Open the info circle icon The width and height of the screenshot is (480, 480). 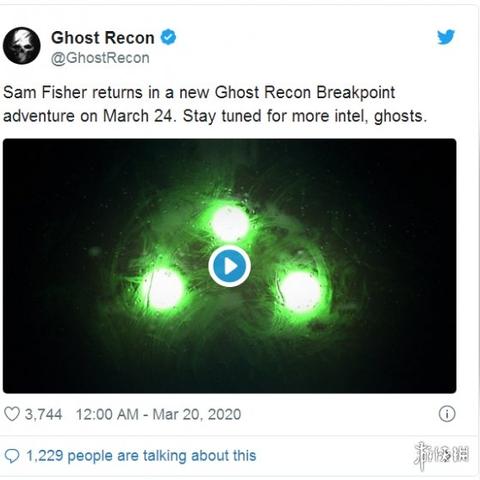tap(447, 414)
